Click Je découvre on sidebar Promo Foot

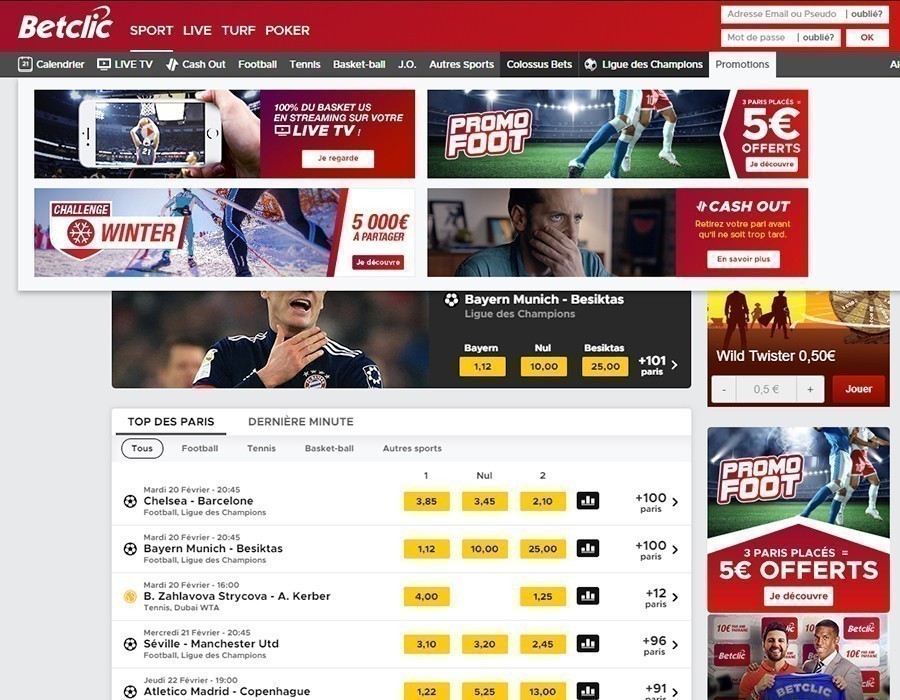click(798, 596)
